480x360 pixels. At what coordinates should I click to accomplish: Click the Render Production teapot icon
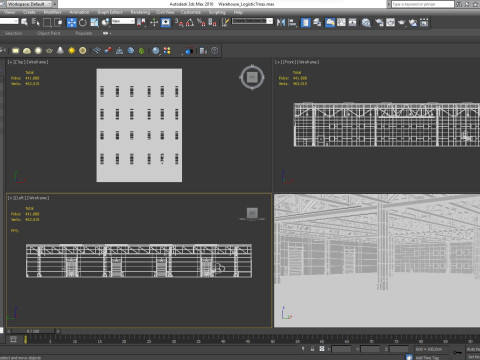(402, 22)
